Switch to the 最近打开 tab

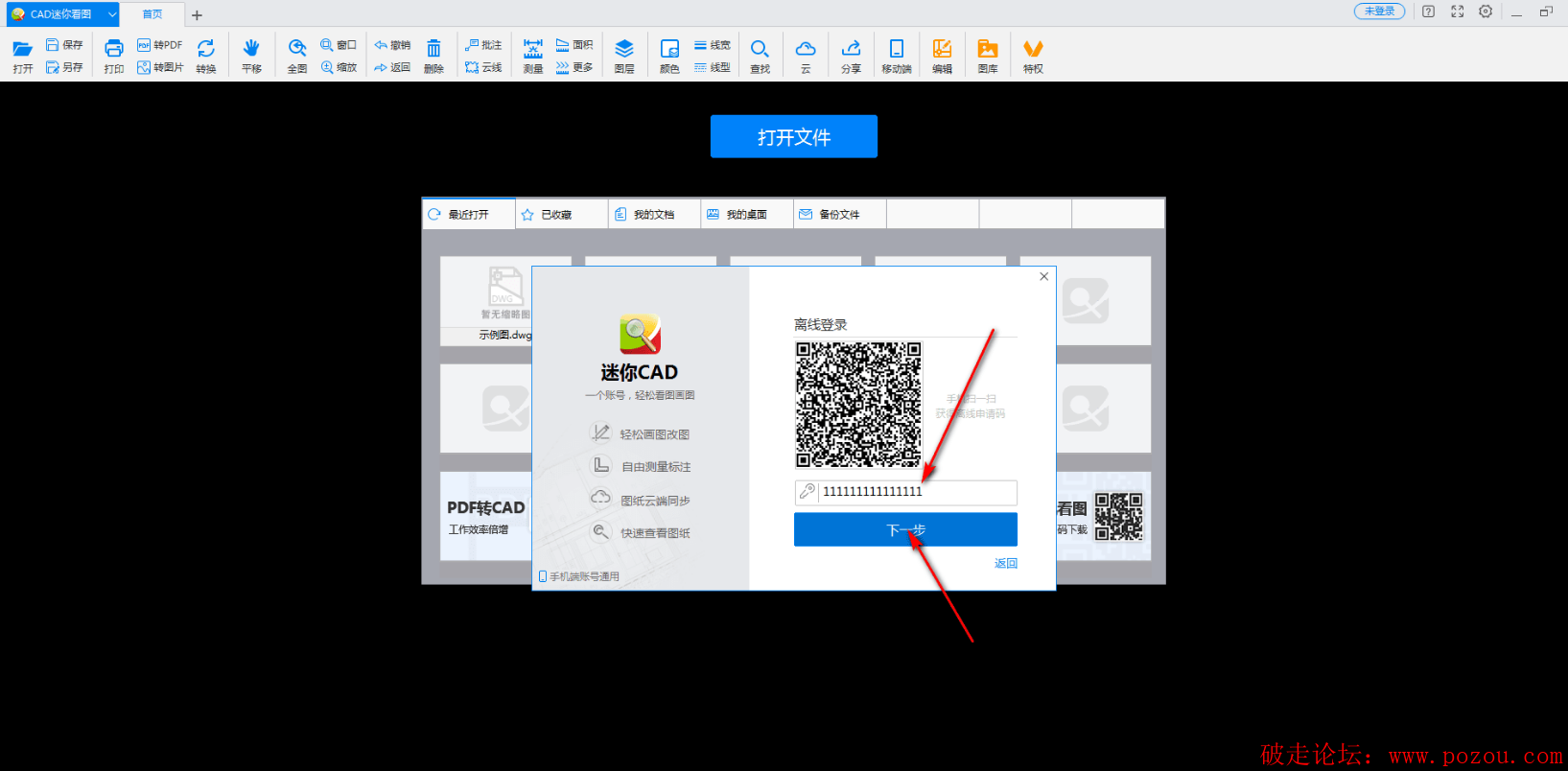click(468, 214)
